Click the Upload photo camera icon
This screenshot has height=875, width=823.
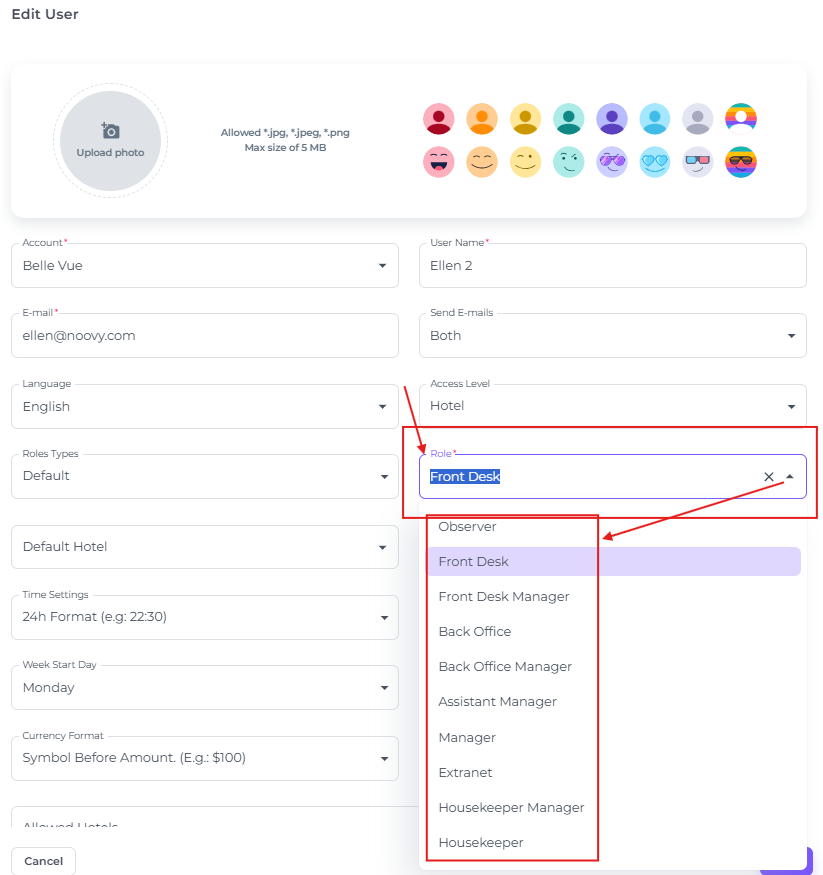click(x=110, y=130)
